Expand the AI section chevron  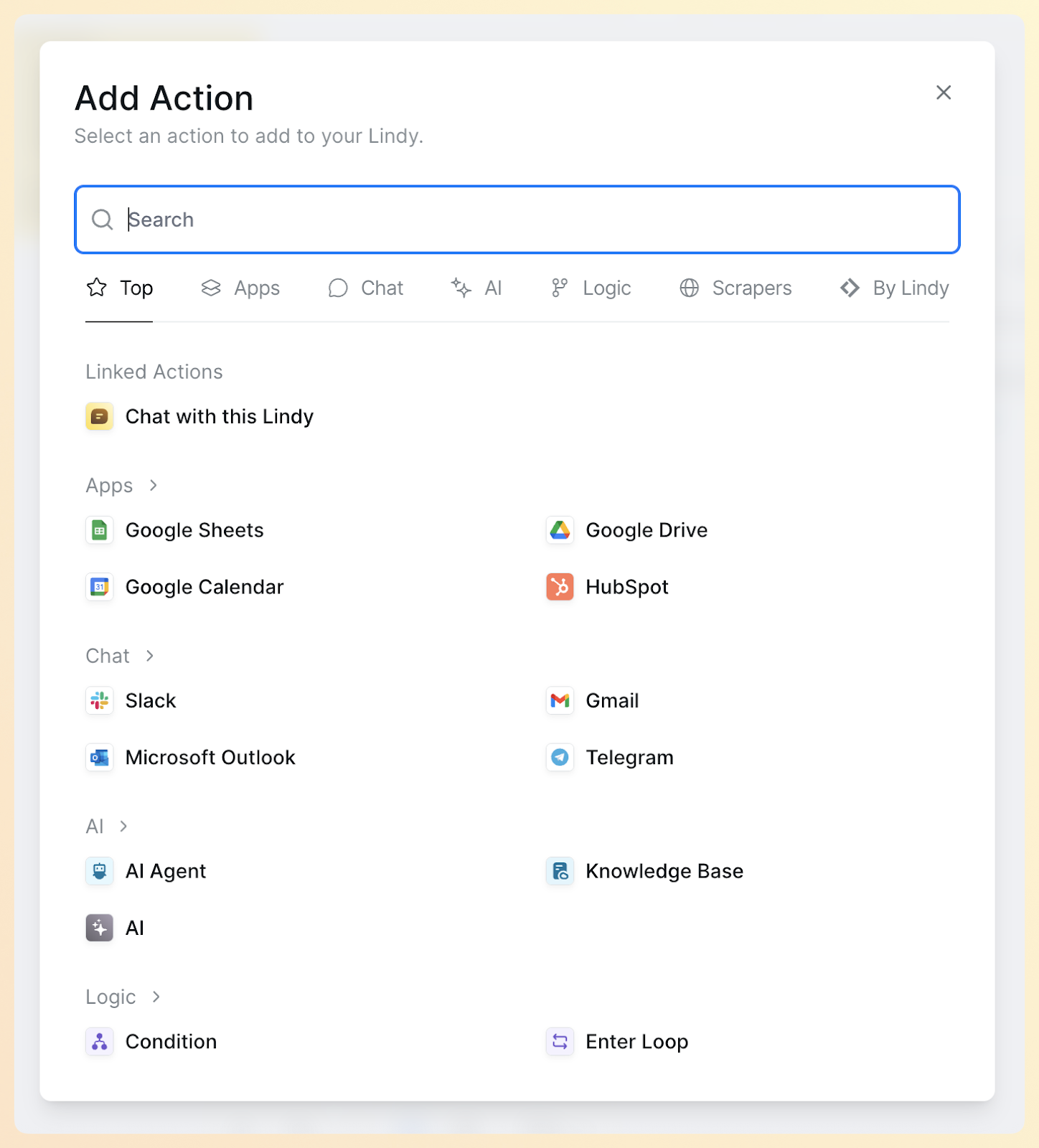(x=123, y=827)
